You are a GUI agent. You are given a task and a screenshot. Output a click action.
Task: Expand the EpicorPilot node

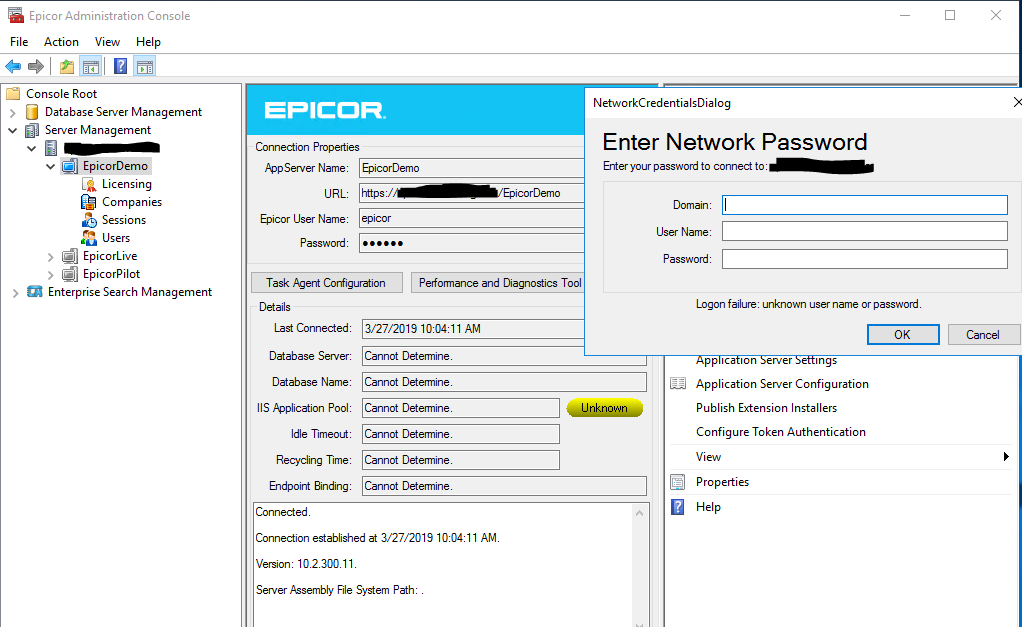coord(50,274)
